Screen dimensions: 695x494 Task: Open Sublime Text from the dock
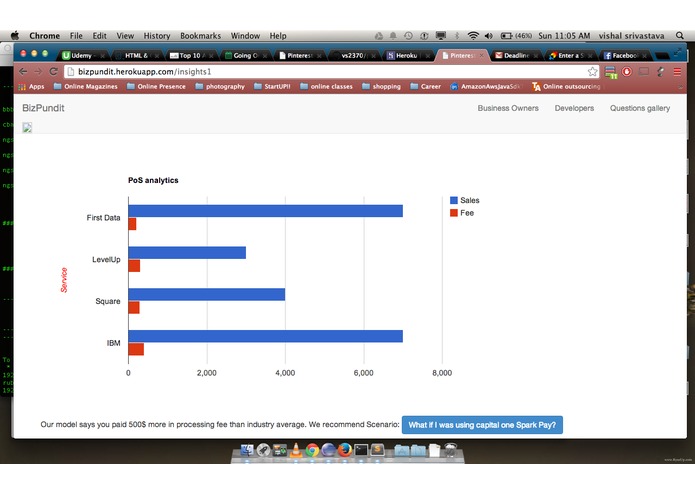click(x=377, y=450)
